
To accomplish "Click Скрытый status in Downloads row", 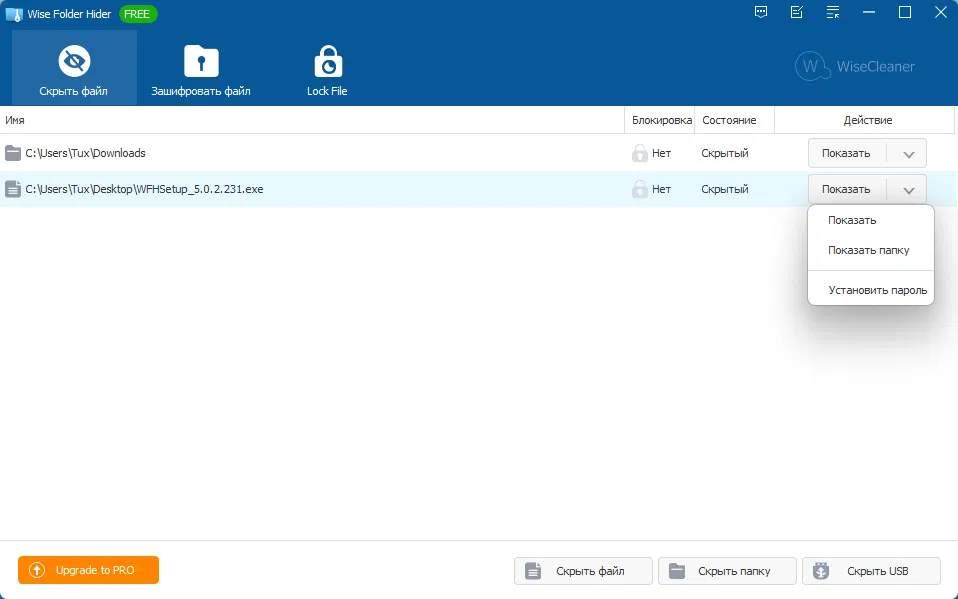I will coord(725,153).
